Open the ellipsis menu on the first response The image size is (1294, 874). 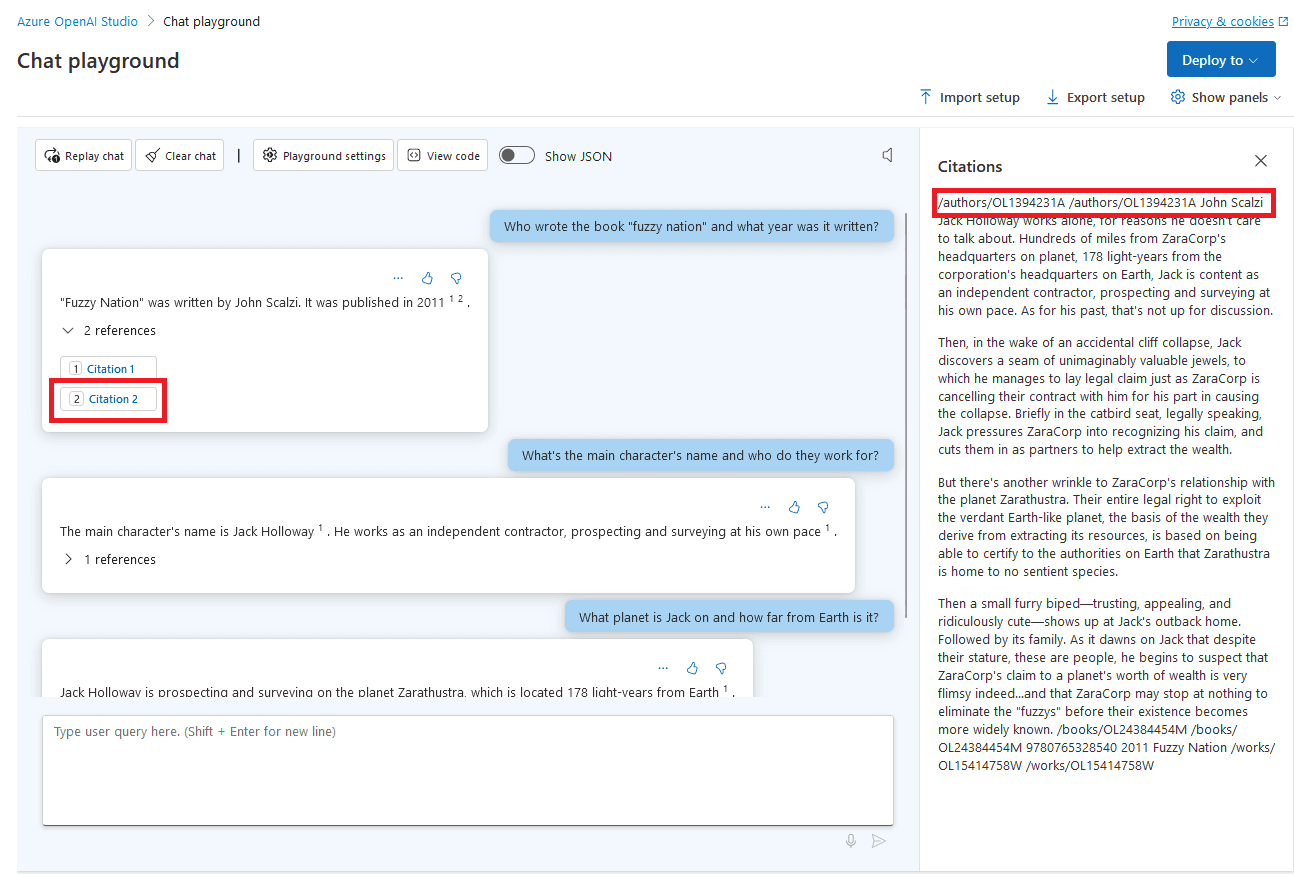coord(398,277)
